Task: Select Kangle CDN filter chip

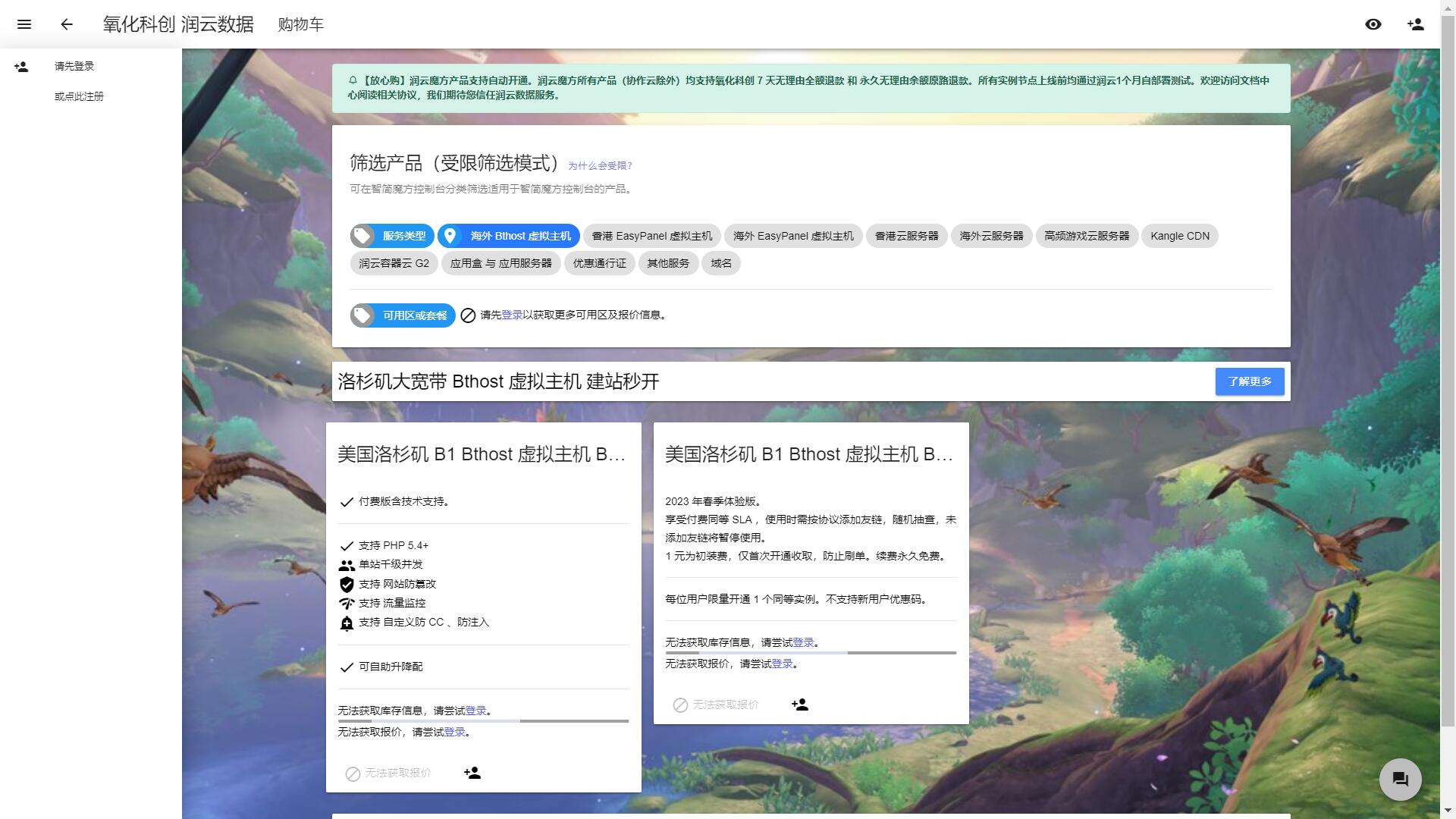Action: [1180, 236]
